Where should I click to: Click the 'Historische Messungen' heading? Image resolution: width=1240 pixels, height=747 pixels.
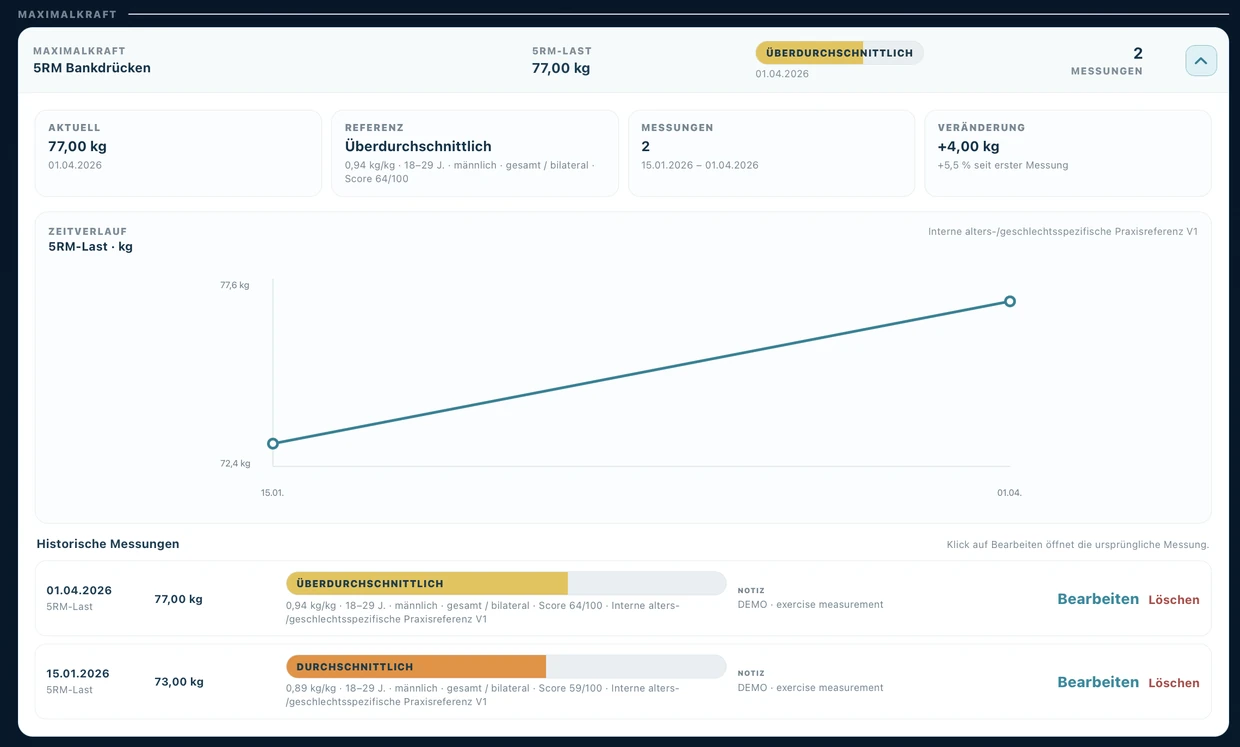108,544
